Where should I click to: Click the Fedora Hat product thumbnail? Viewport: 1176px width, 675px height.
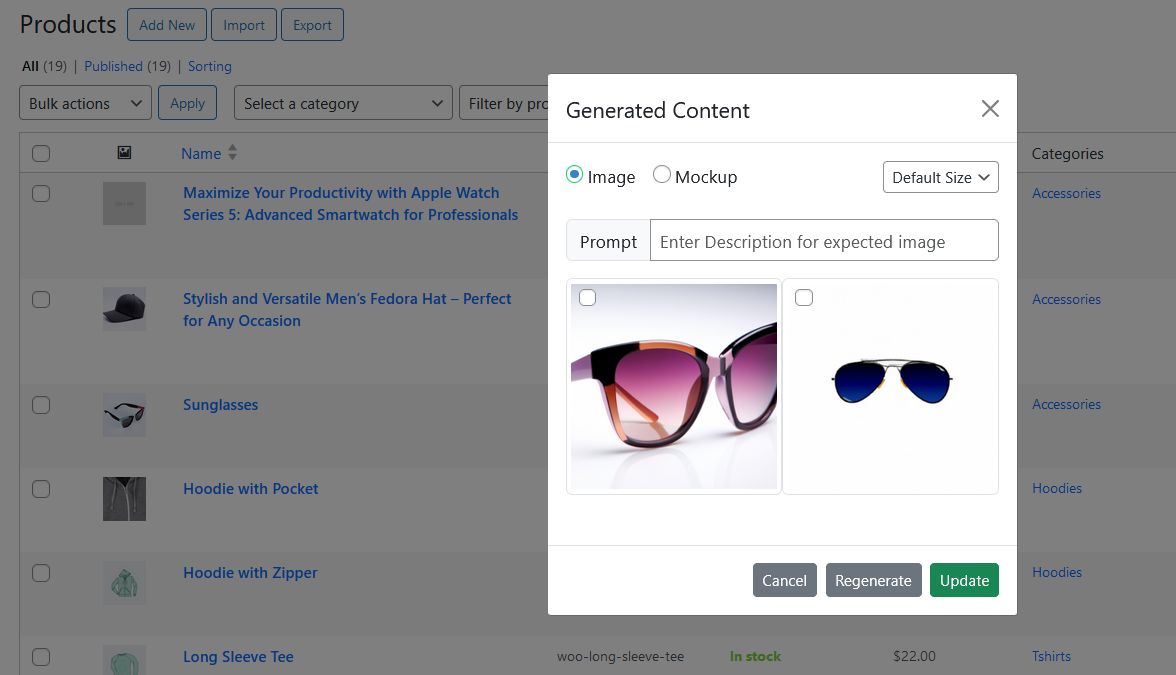(x=124, y=309)
